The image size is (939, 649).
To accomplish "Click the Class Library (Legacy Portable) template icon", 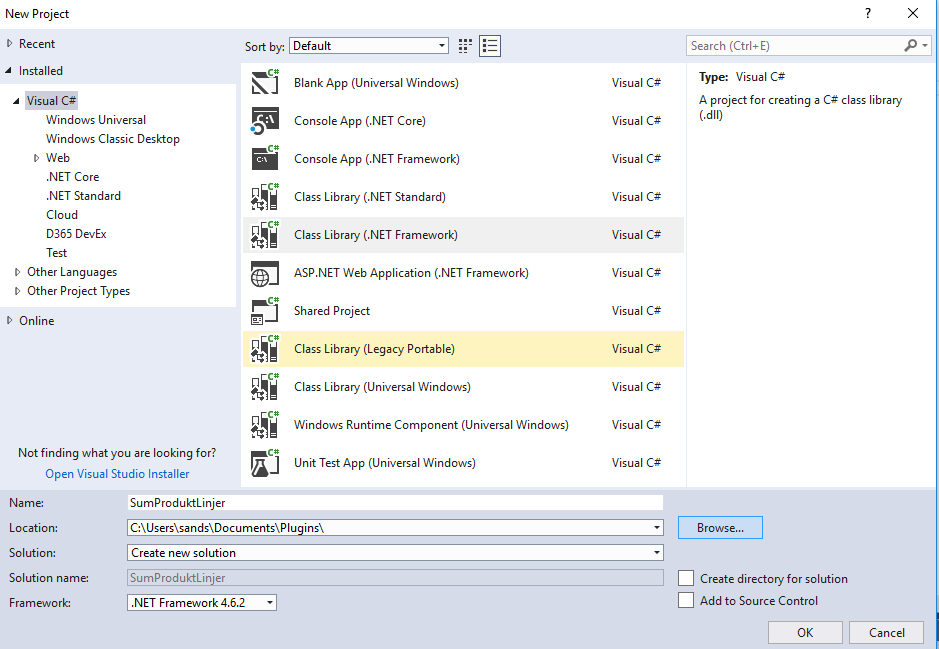I will point(265,349).
